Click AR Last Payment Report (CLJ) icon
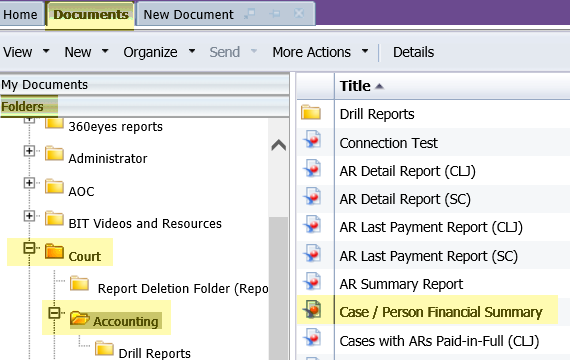The image size is (570, 360). point(313,225)
